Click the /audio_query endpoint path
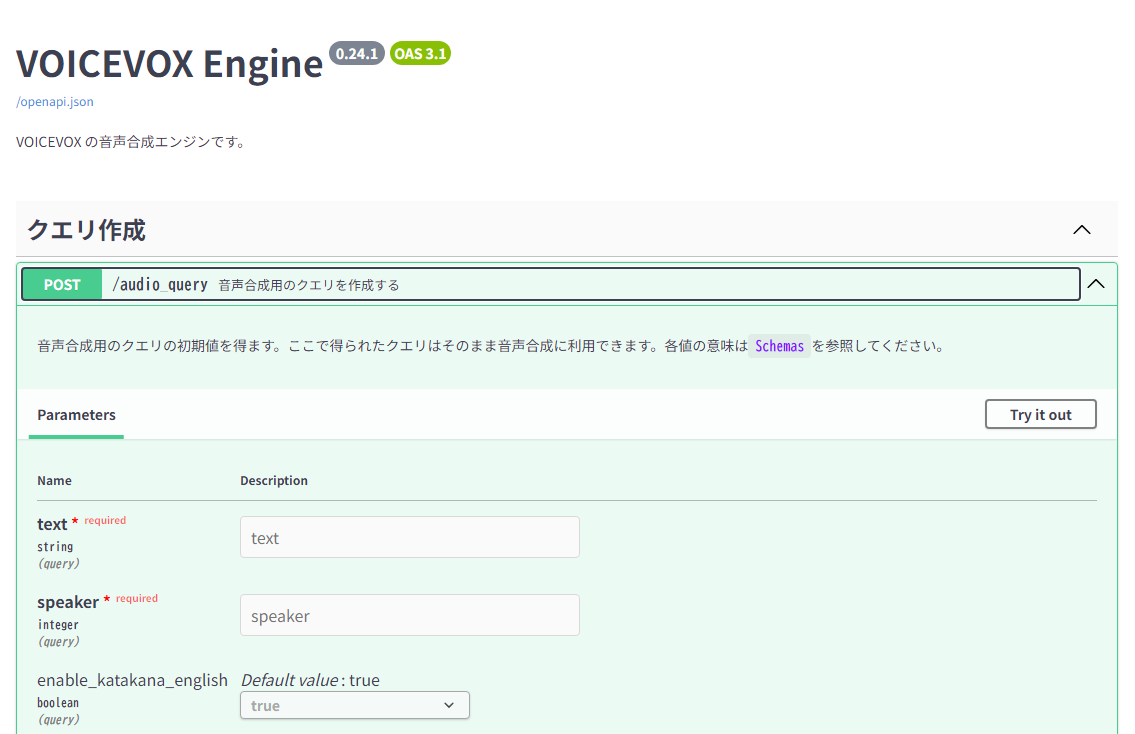Image resolution: width=1135 pixels, height=734 pixels. (160, 284)
